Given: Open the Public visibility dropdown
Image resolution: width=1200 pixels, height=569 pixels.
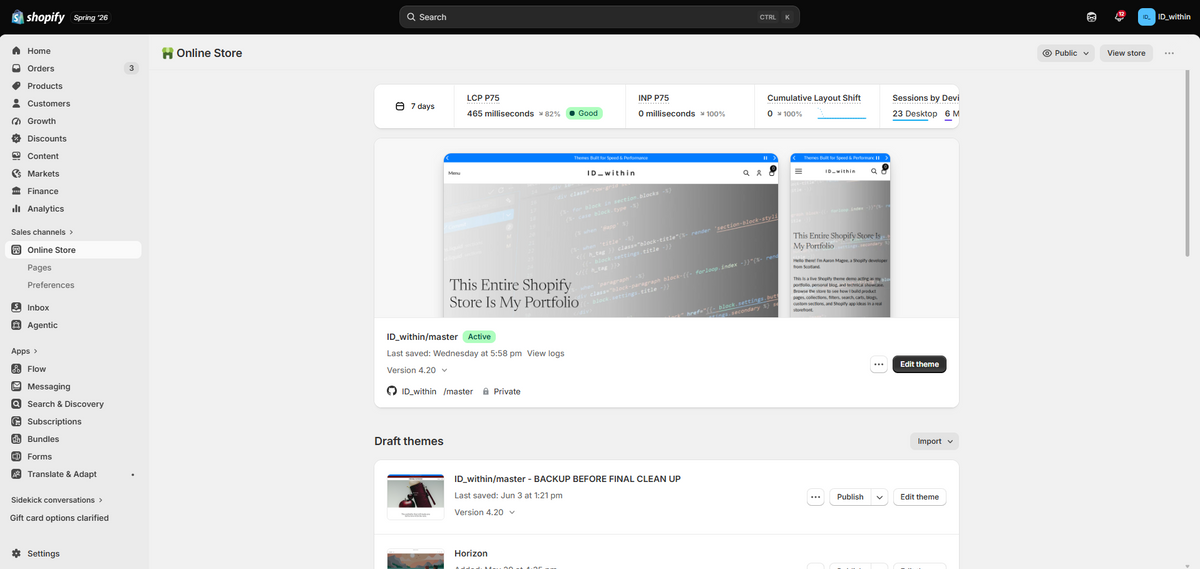Looking at the screenshot, I should (1065, 53).
